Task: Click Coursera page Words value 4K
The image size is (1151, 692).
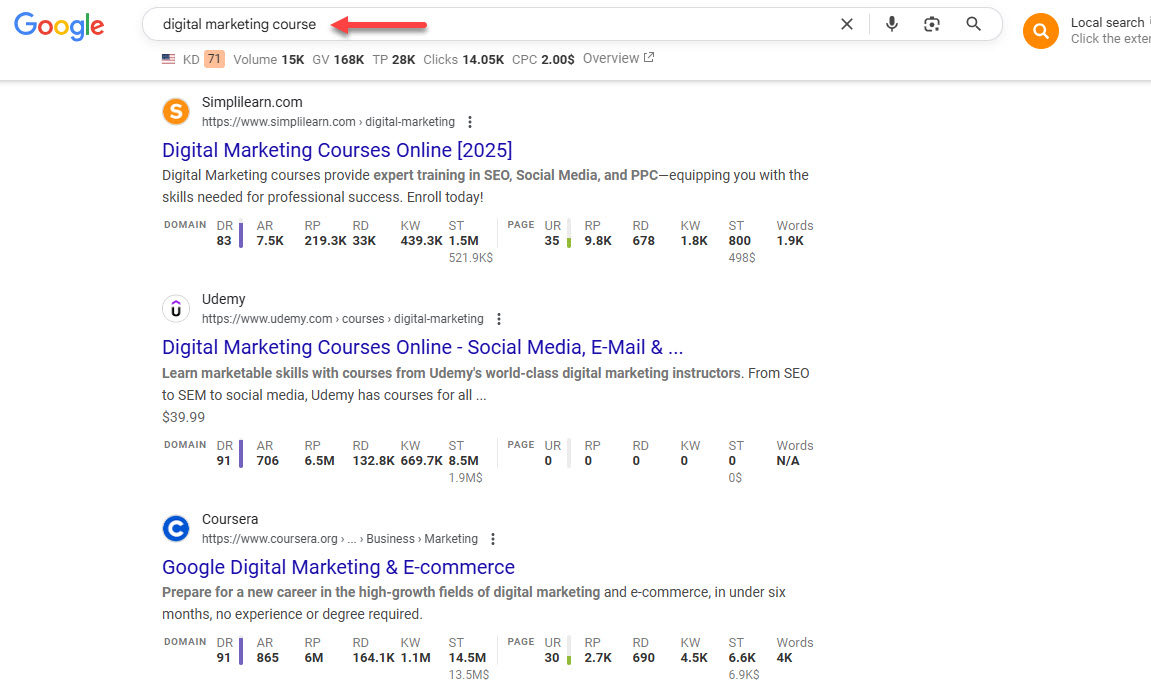Action: pyautogui.click(x=784, y=658)
